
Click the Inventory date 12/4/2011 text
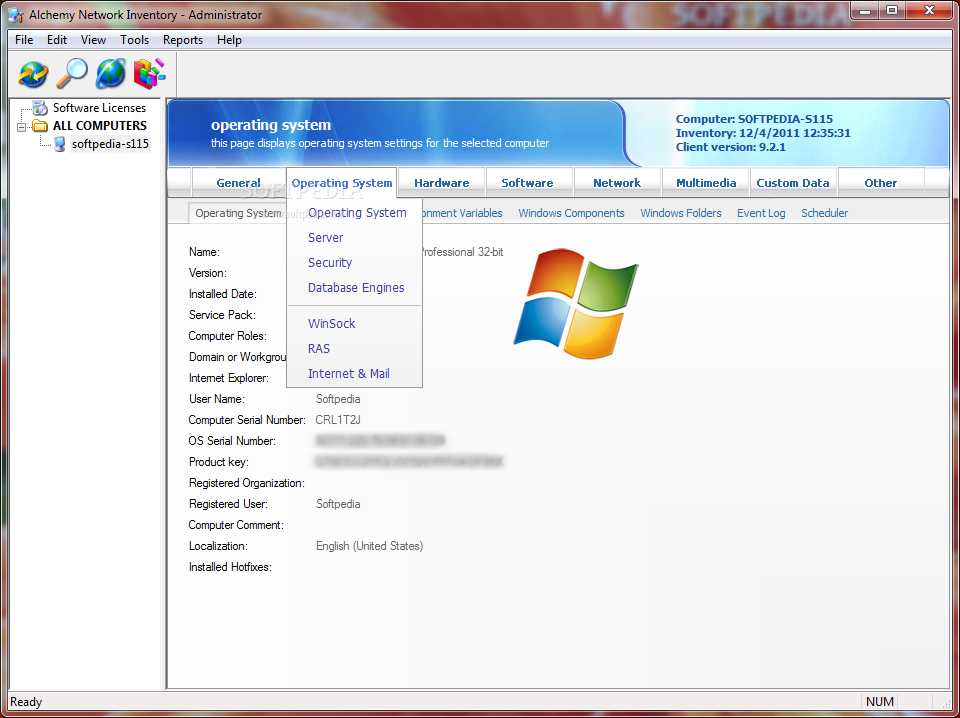763,133
